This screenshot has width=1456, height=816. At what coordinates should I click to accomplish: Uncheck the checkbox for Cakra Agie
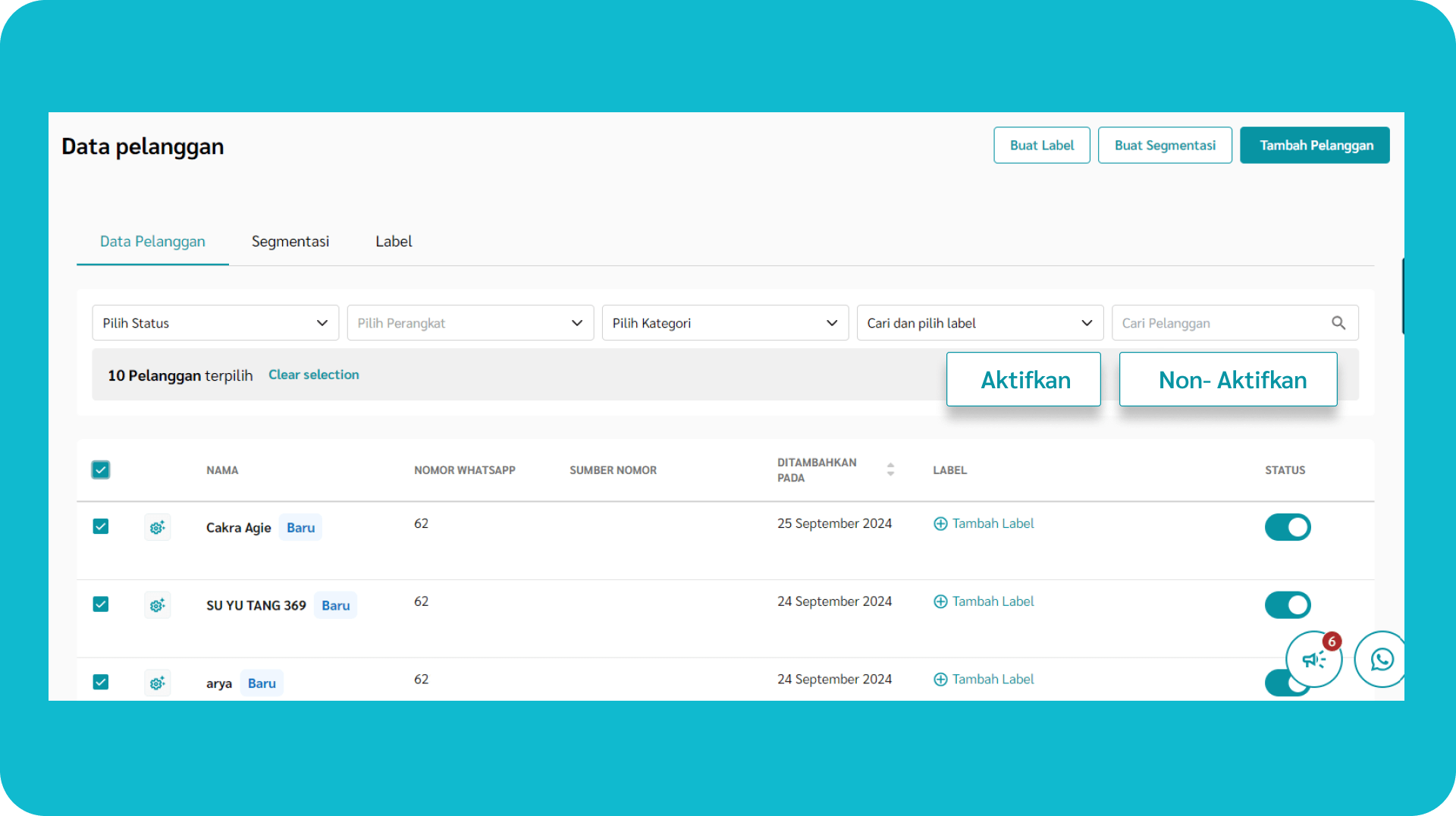point(101,526)
